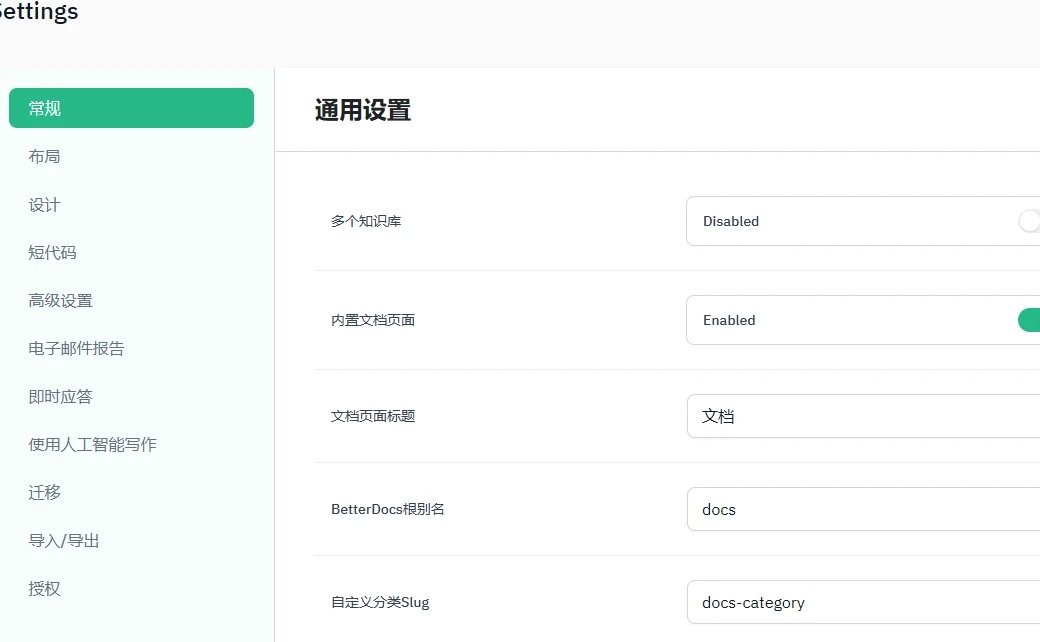Switch to the 布局 settings section
1040x642 pixels.
pos(44,155)
